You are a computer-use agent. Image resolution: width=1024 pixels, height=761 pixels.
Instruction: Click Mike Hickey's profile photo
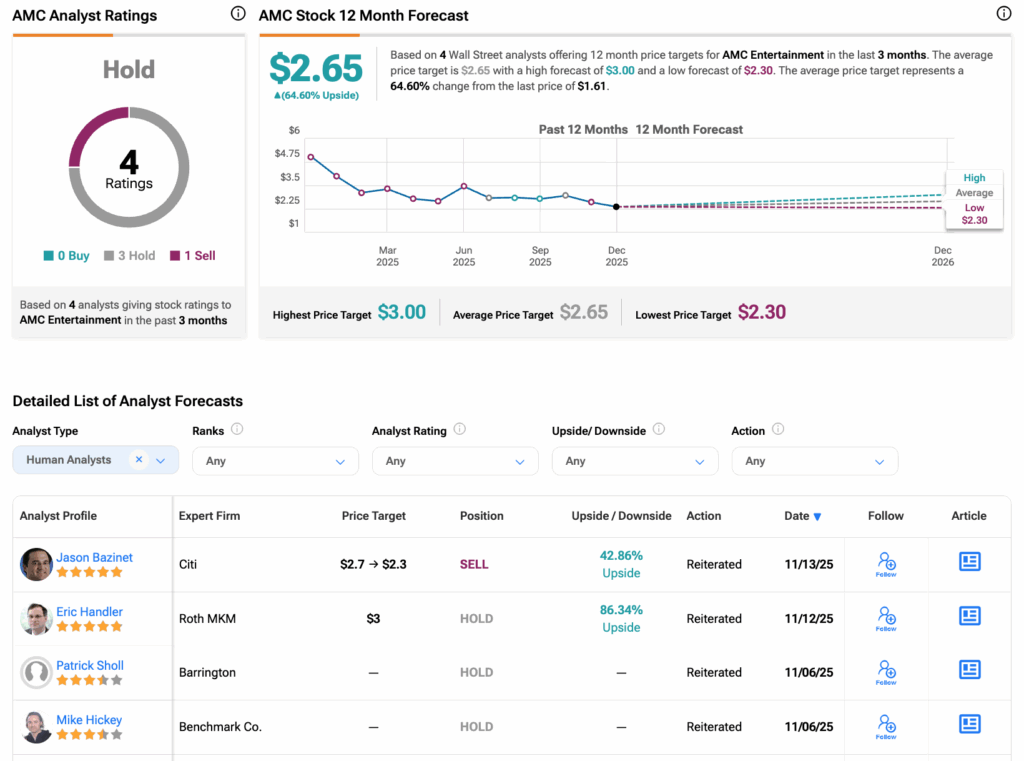(x=36, y=727)
